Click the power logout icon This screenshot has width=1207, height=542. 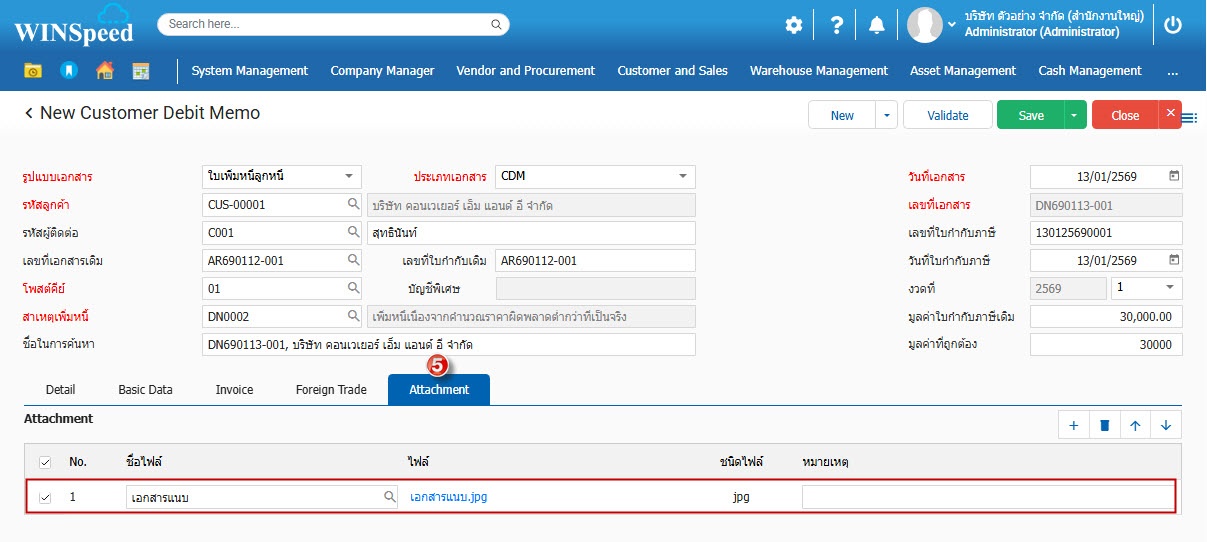click(1174, 25)
